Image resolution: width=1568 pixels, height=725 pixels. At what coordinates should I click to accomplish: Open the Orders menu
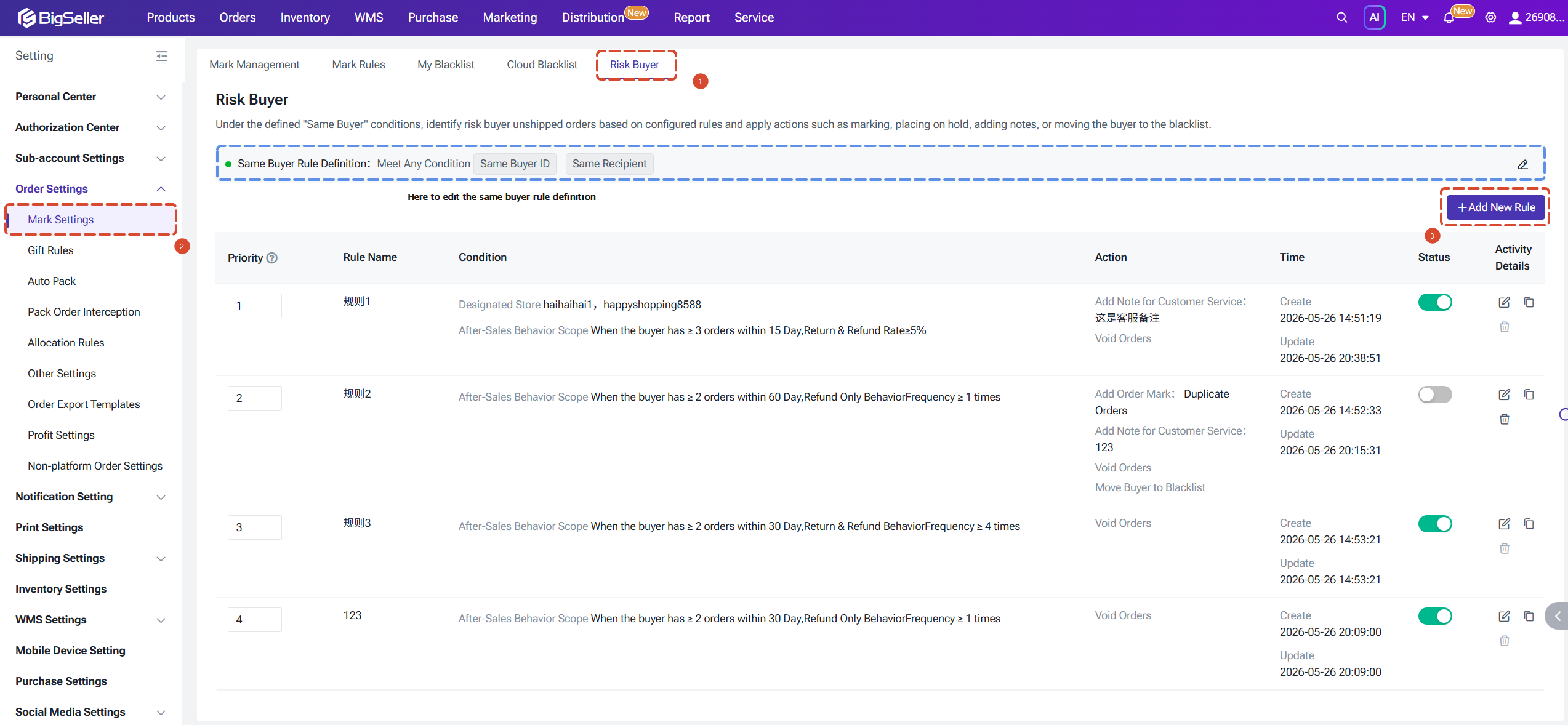[237, 18]
